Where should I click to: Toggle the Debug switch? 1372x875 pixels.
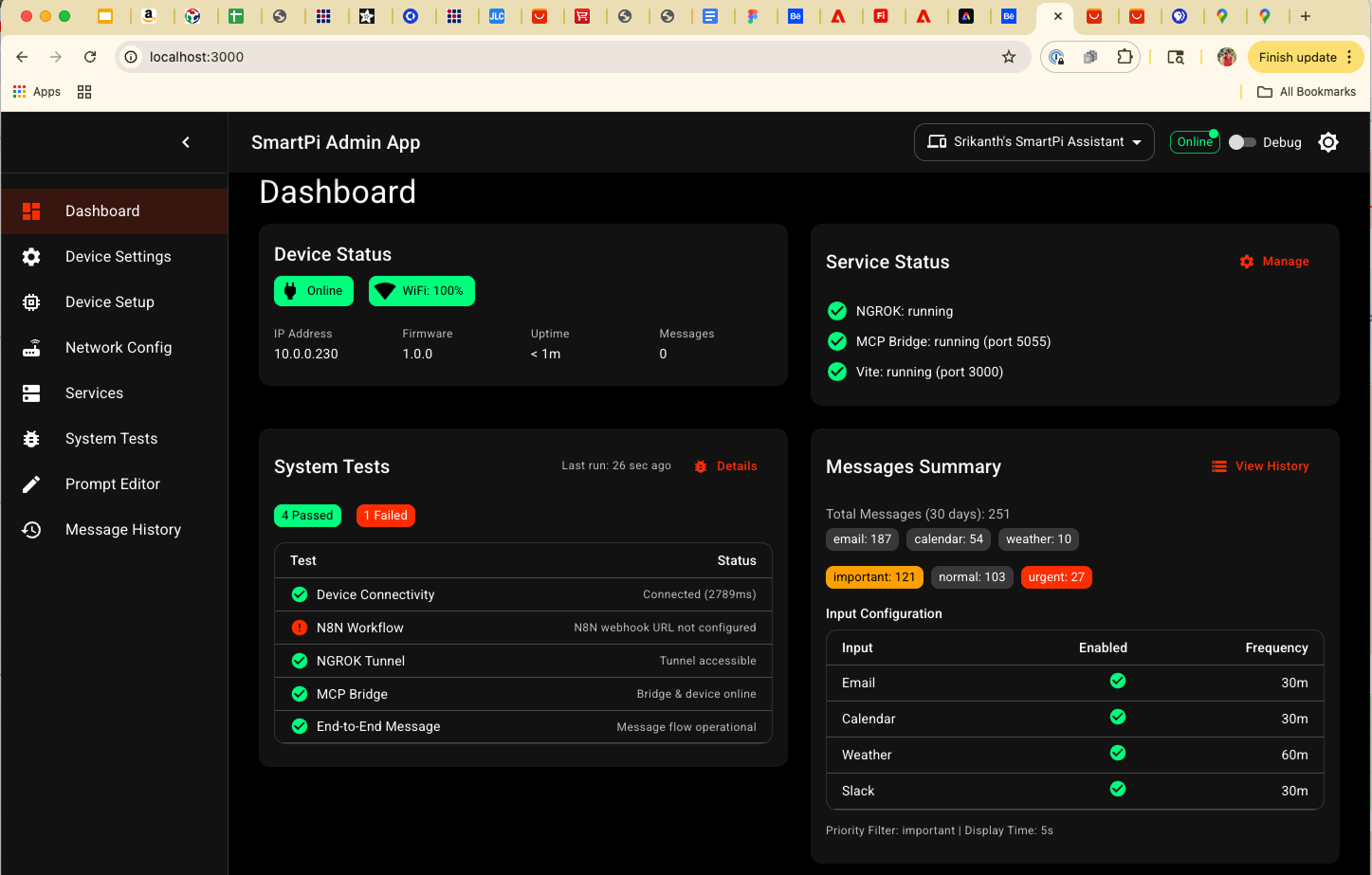[x=1241, y=141]
